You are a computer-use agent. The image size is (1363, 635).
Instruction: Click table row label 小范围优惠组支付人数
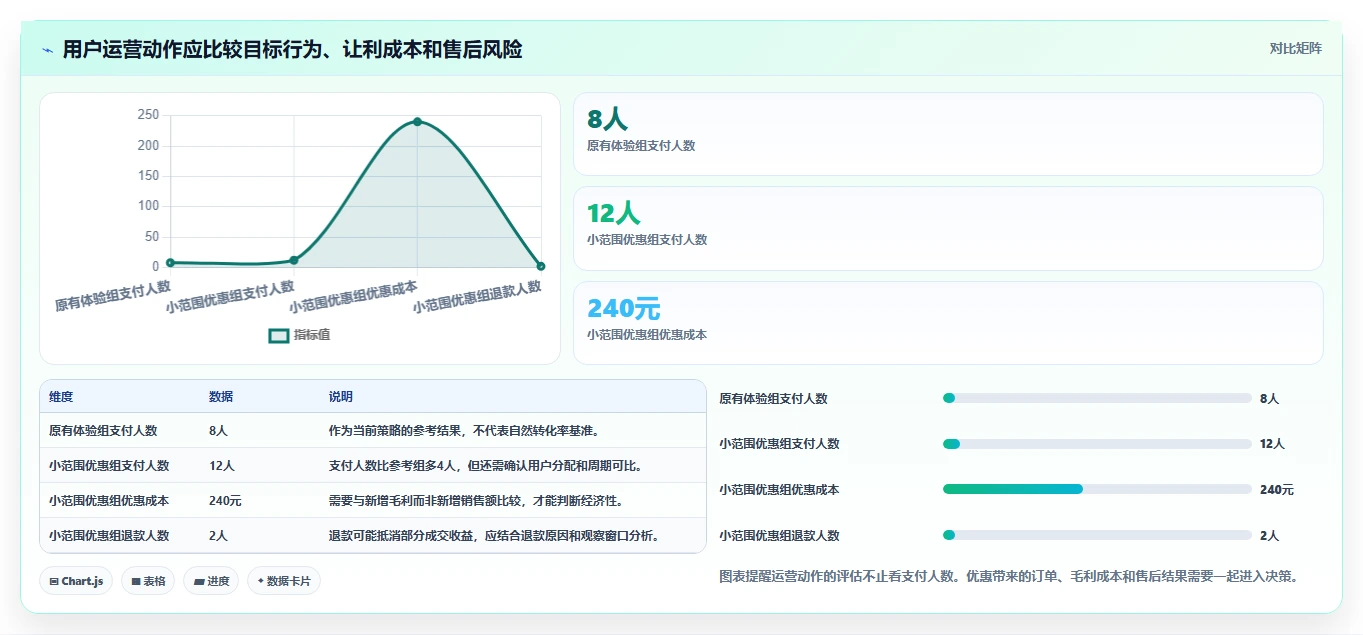[109, 466]
